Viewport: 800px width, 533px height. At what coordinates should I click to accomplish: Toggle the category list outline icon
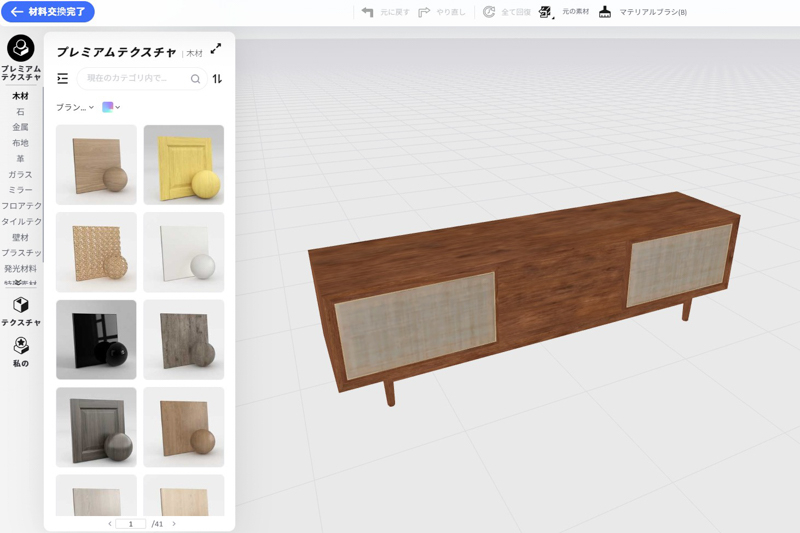(62, 79)
